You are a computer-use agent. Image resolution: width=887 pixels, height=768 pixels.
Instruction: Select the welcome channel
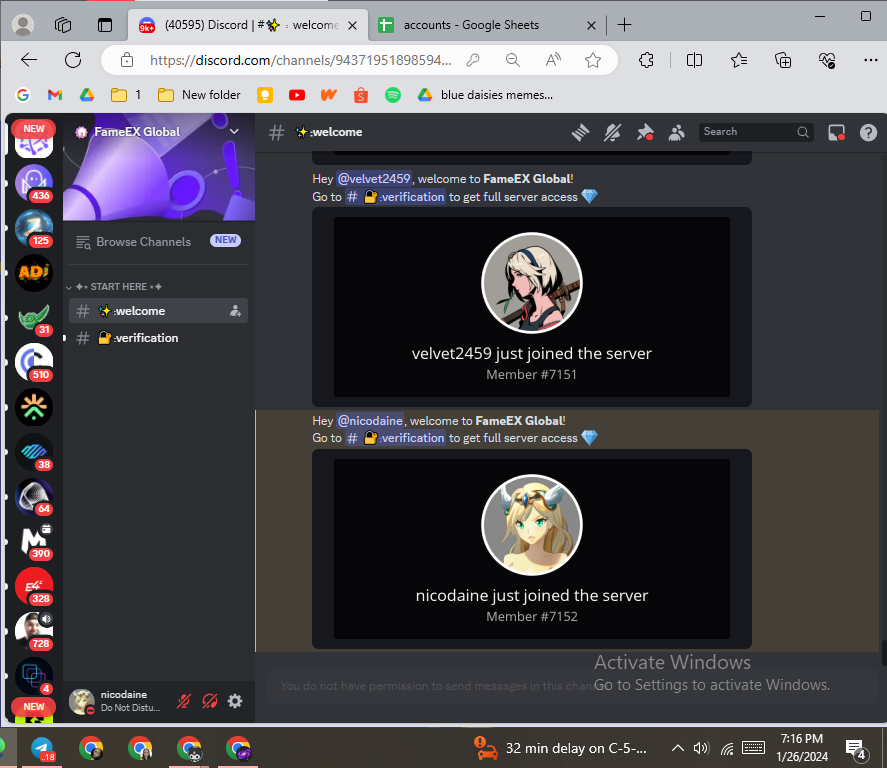coord(158,310)
